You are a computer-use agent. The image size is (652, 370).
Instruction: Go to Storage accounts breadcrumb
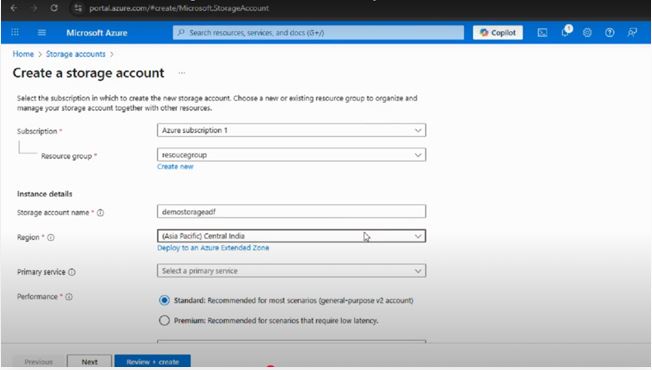(76, 54)
